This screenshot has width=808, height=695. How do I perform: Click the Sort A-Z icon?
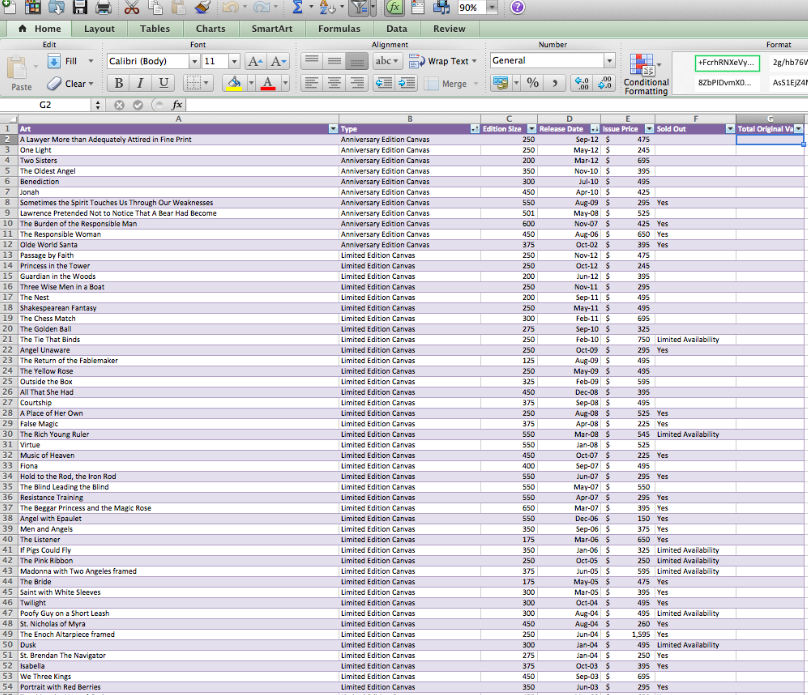click(325, 7)
